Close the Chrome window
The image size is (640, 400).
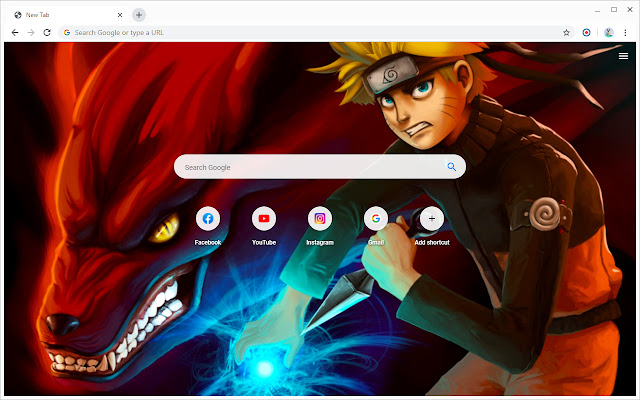tap(630, 9)
